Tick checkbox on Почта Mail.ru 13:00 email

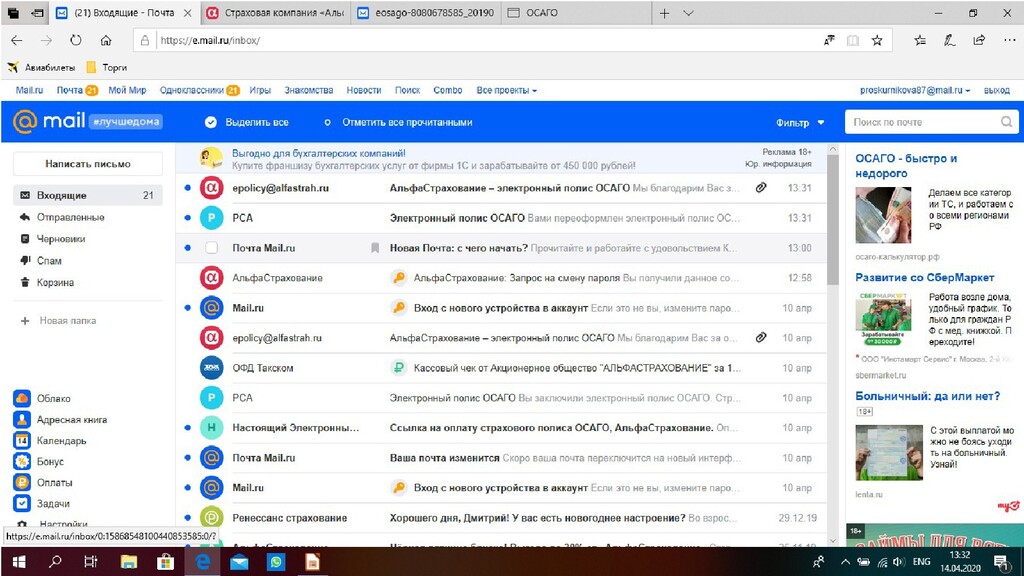coord(211,248)
